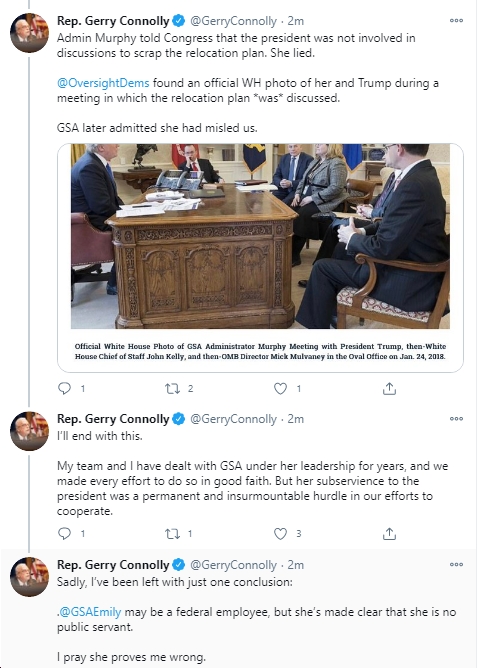Like the tweet about Admin Murphy lying

280,389
